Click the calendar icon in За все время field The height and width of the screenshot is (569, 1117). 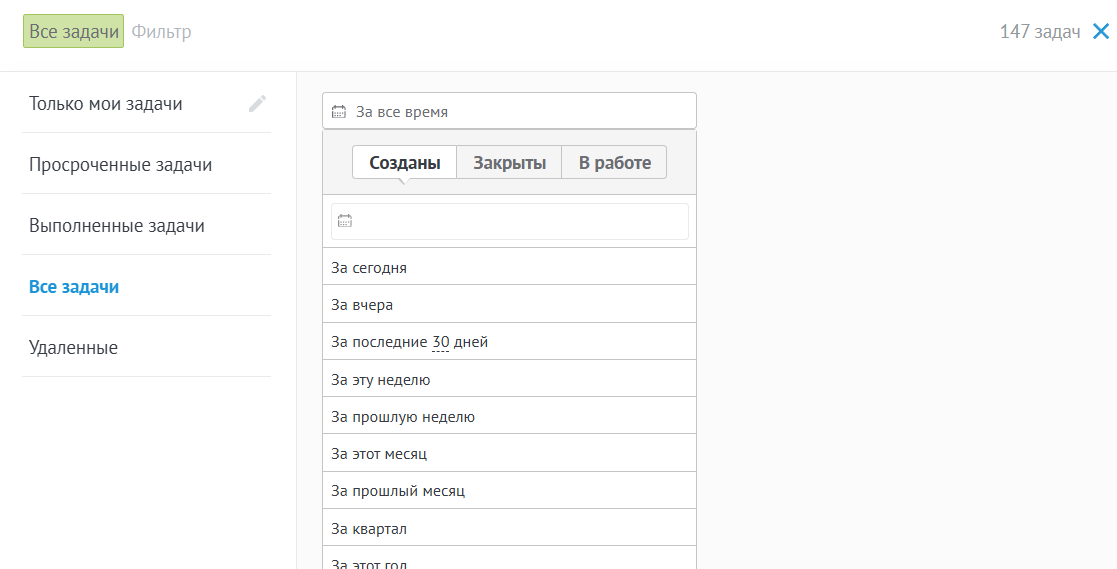[339, 112]
